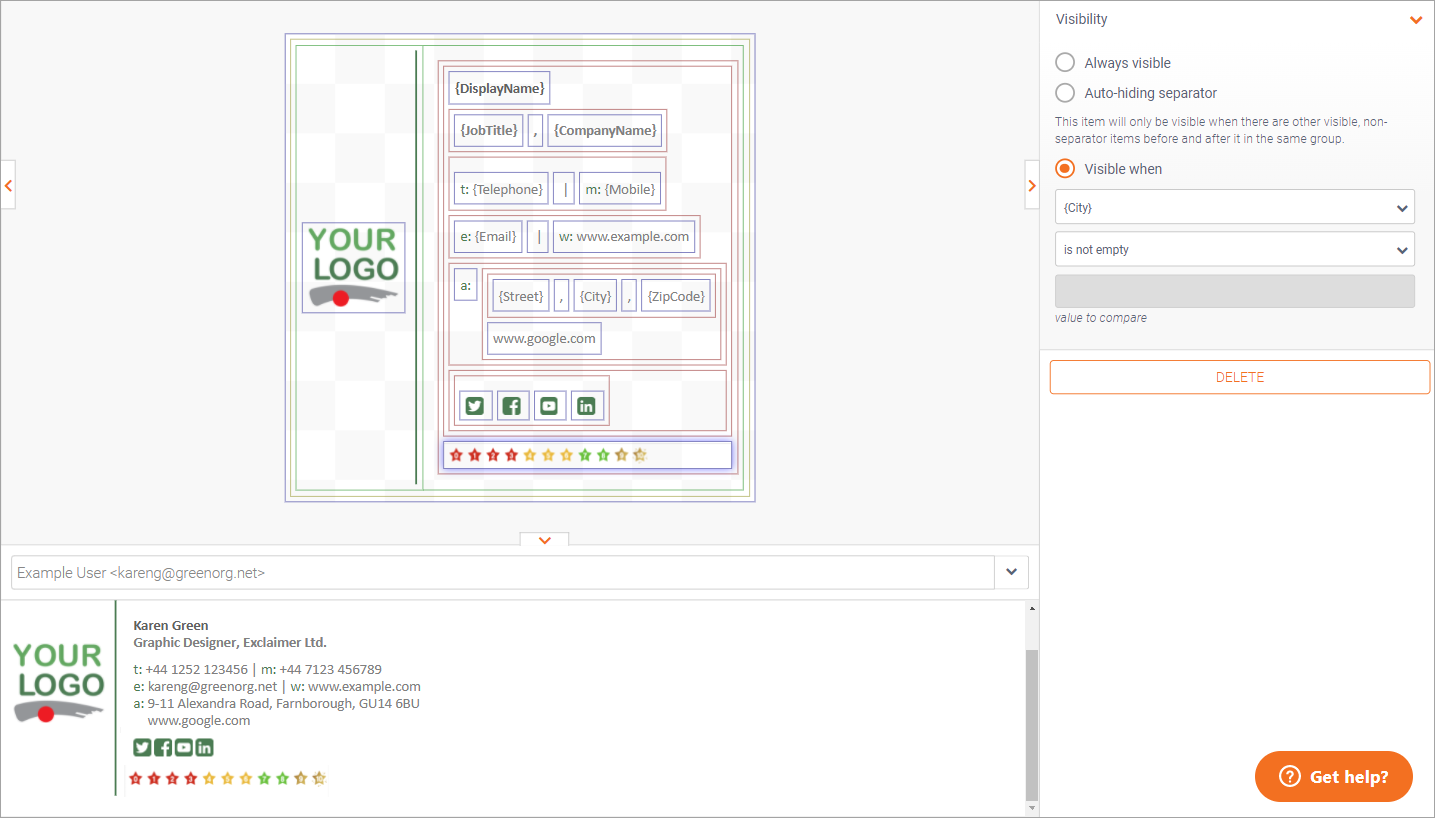
Task: Click the Twitter icon in the signature designer
Action: [475, 406]
